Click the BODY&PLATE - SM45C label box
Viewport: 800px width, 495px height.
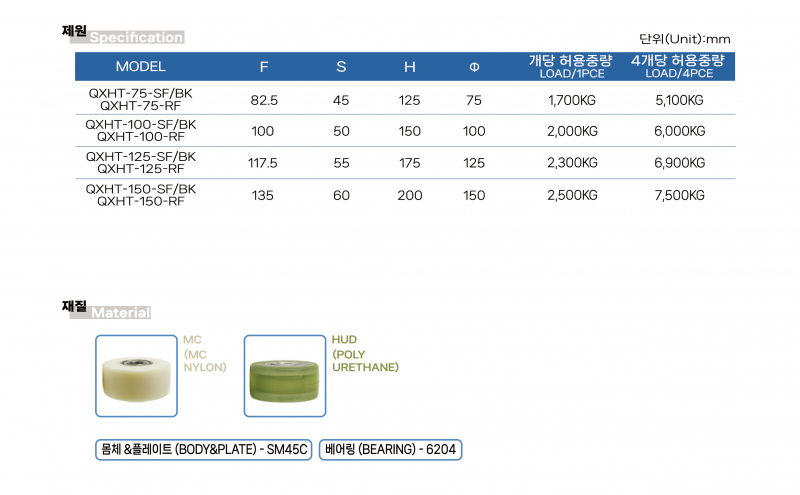pyautogui.click(x=204, y=450)
